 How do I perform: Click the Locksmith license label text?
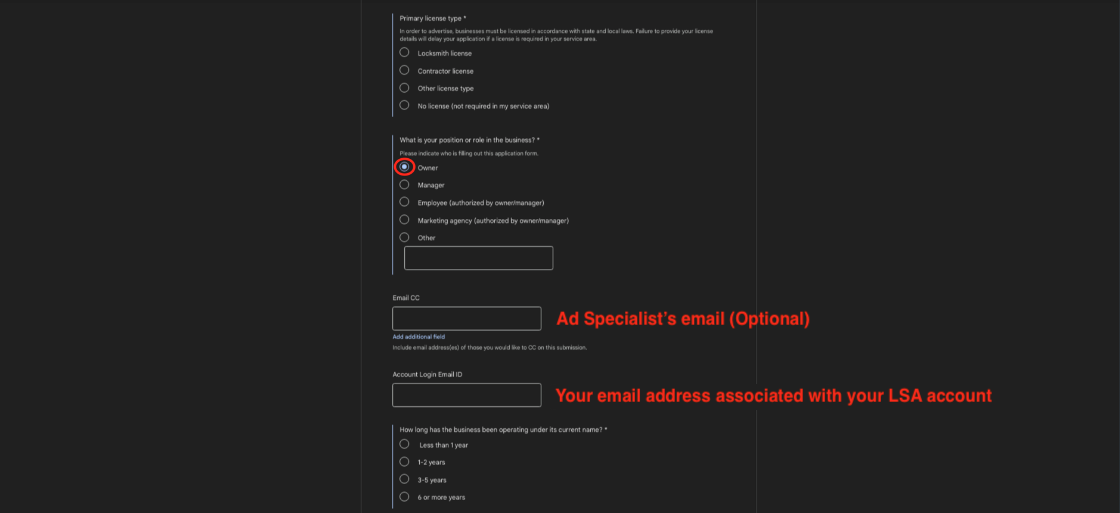pyautogui.click(x=444, y=54)
